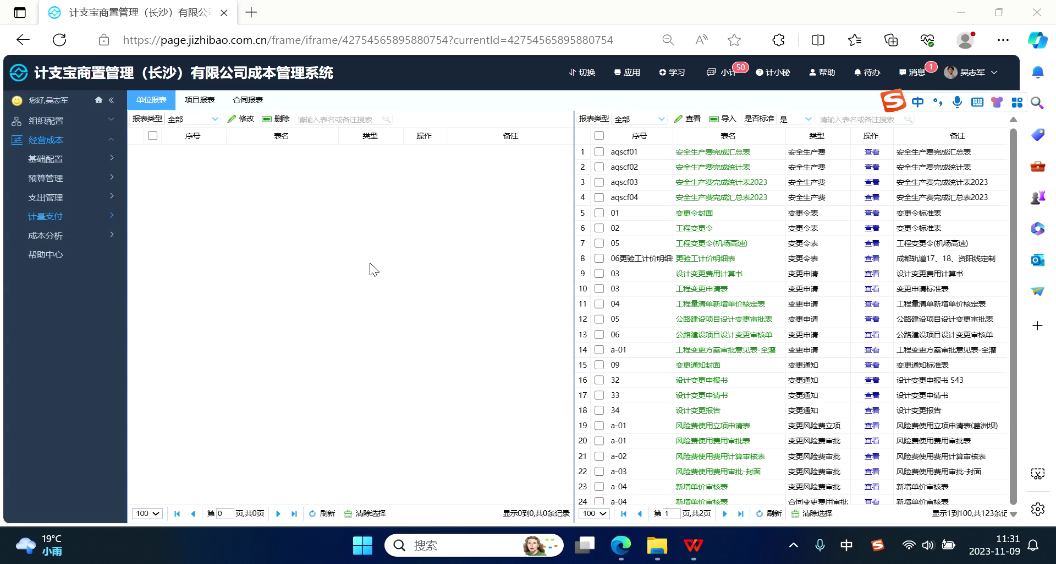Open 预算管理 in the sidebar
The height and width of the screenshot is (564, 1056).
pyautogui.click(x=64, y=179)
